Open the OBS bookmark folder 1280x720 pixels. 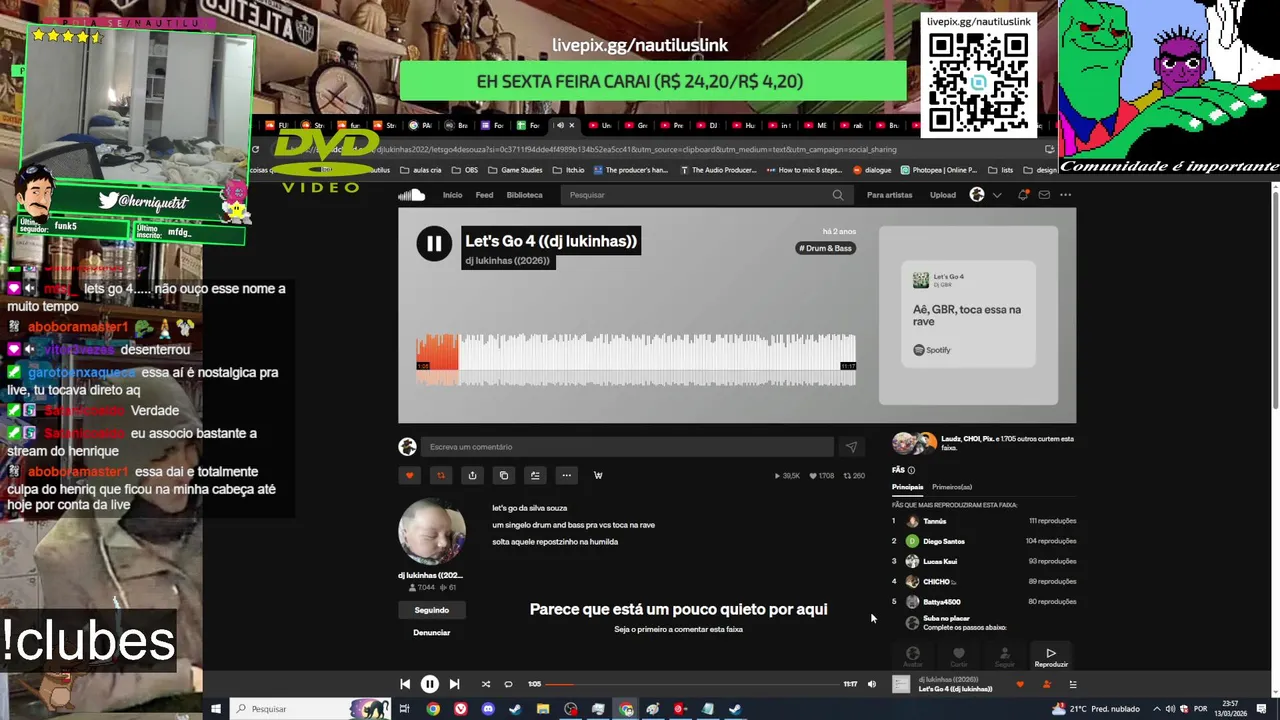click(x=465, y=170)
